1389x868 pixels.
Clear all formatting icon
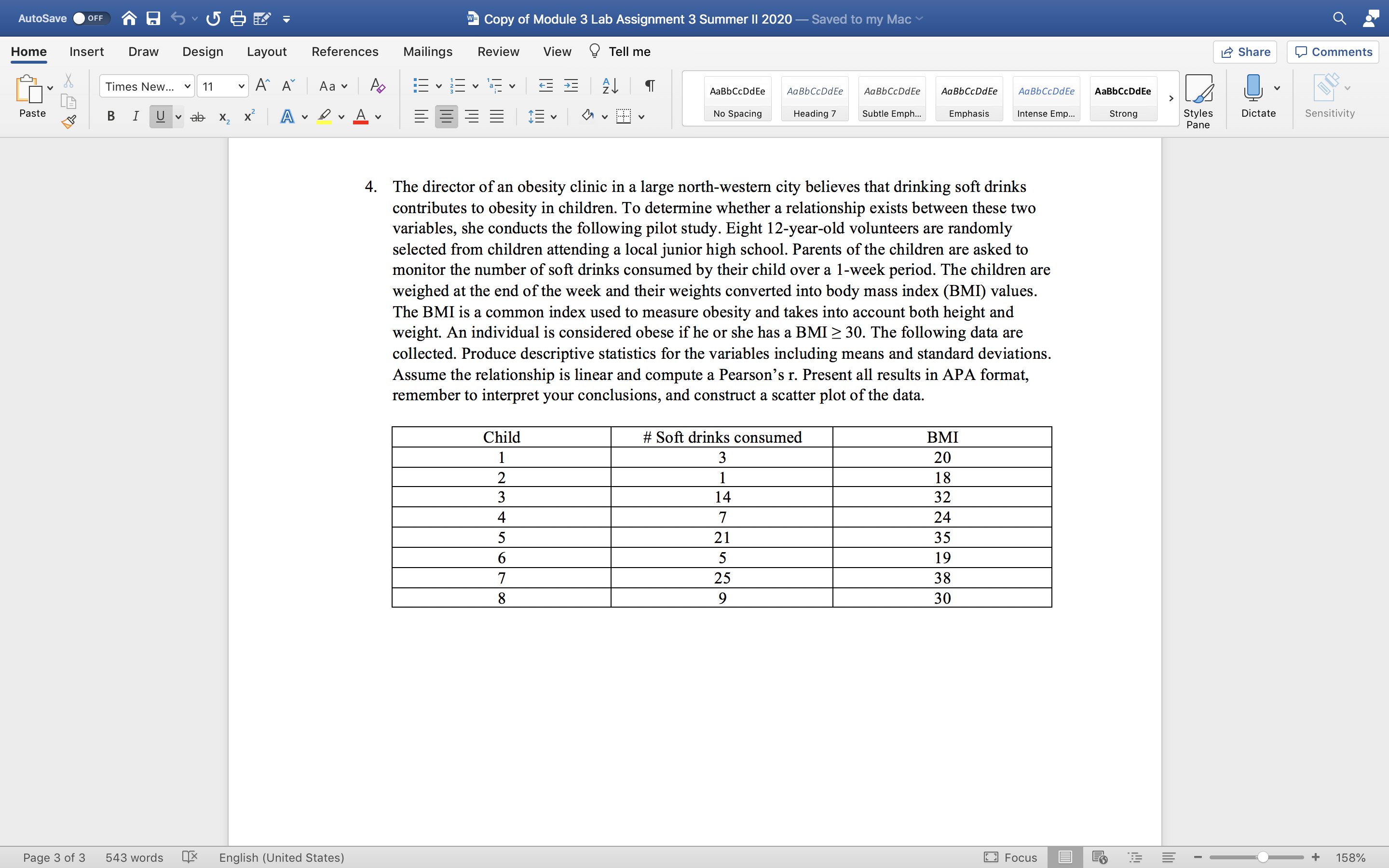tap(377, 85)
